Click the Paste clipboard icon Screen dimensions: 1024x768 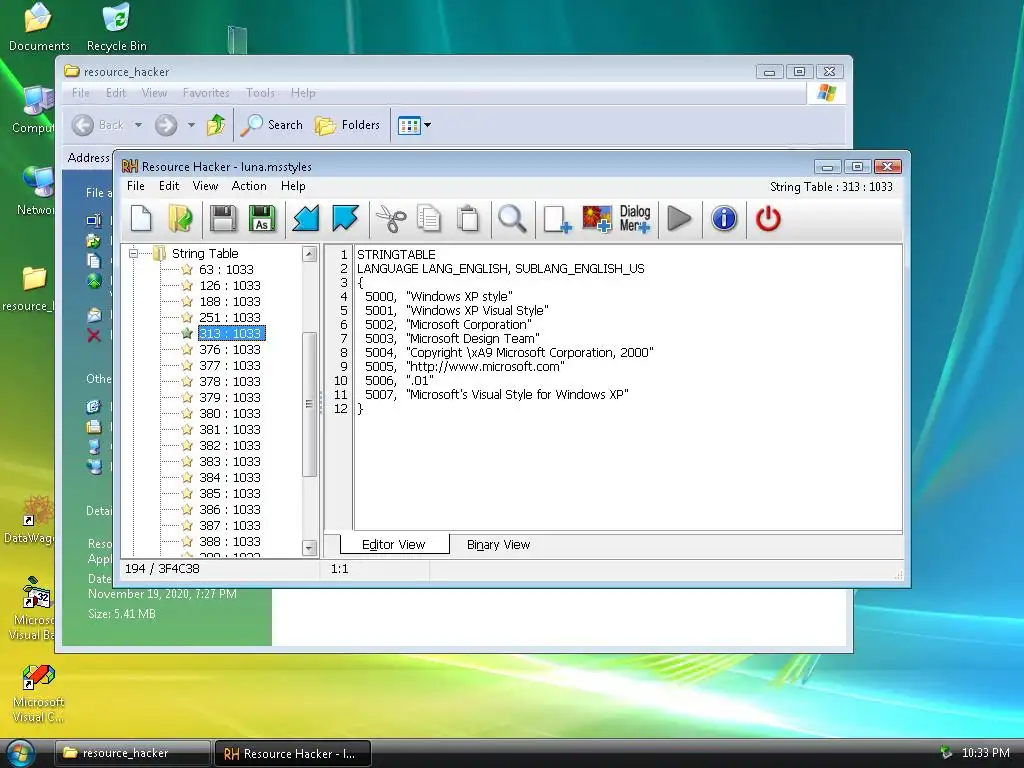(468, 219)
